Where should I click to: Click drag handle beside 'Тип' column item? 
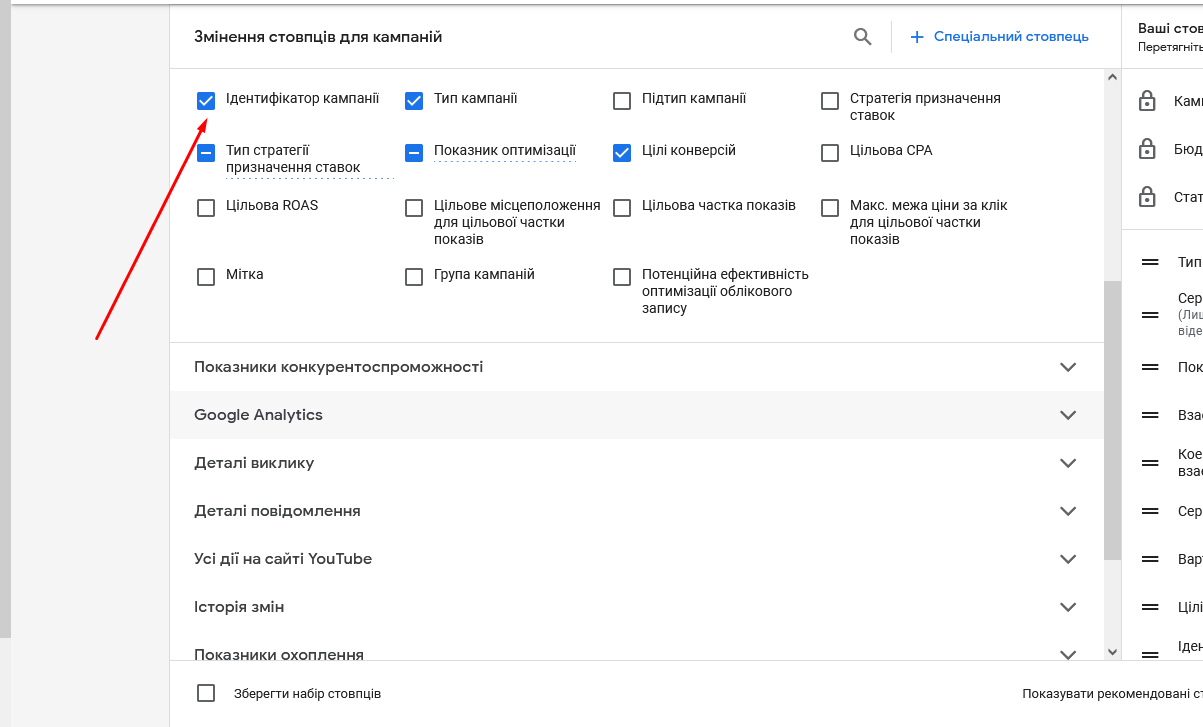click(1150, 262)
